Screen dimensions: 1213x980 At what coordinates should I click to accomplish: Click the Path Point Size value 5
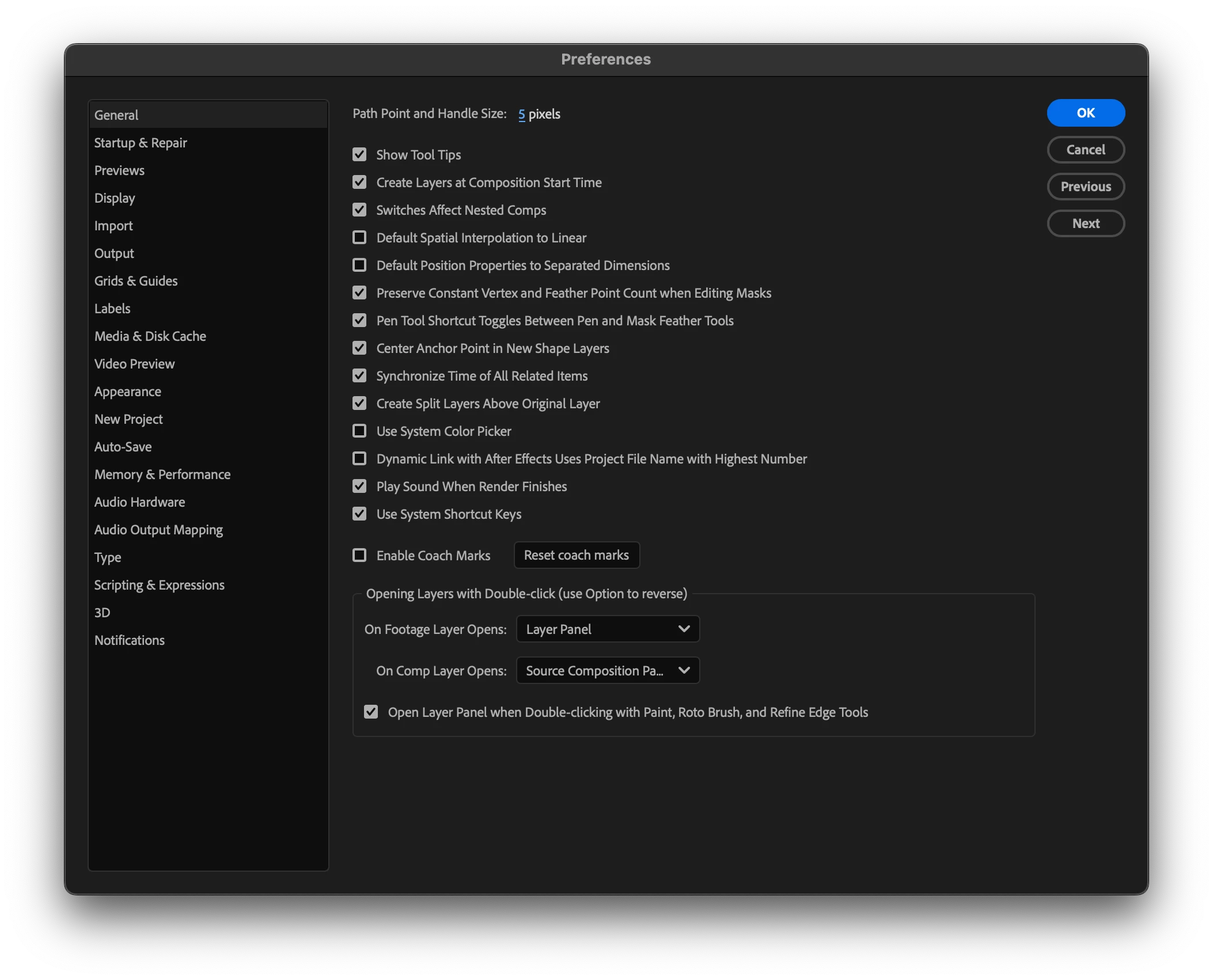521,114
